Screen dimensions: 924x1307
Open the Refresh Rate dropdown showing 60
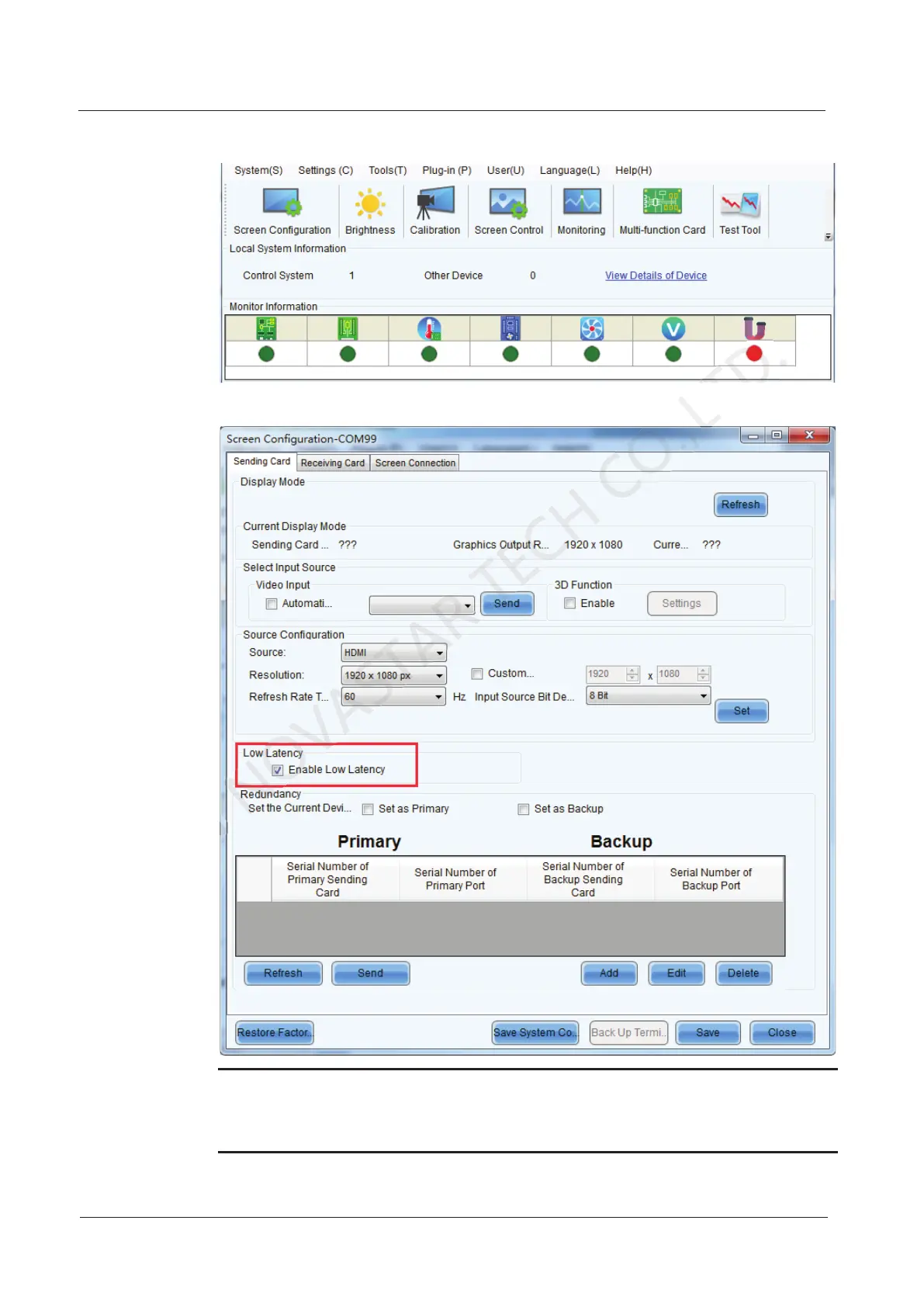[x=393, y=697]
